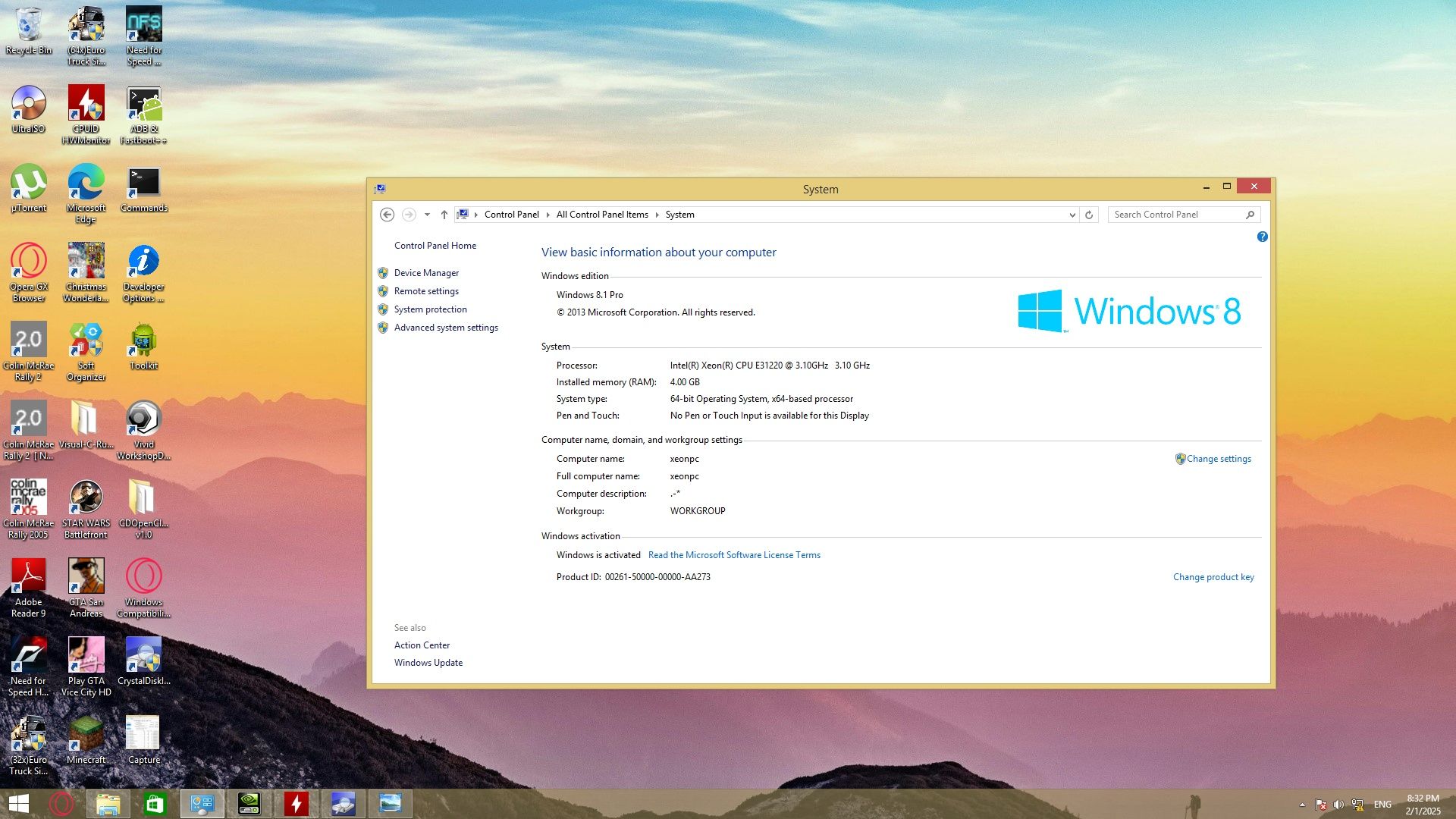Viewport: 1456px width, 819px height.
Task: Open Opera GX from the taskbar
Action: coord(61,804)
